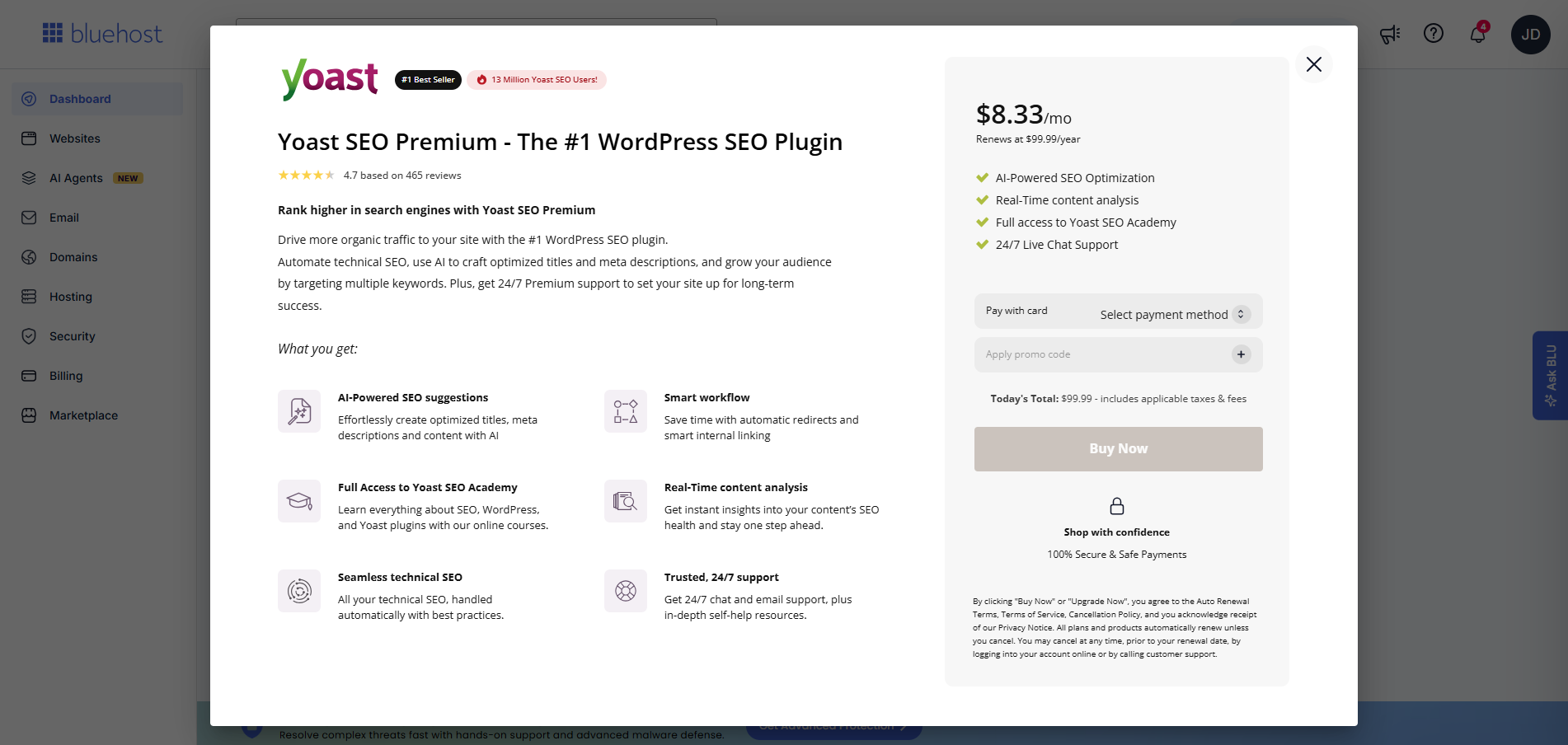Screen dimensions: 1568x745
Task: Click the Billing card icon
Action: 29,376
